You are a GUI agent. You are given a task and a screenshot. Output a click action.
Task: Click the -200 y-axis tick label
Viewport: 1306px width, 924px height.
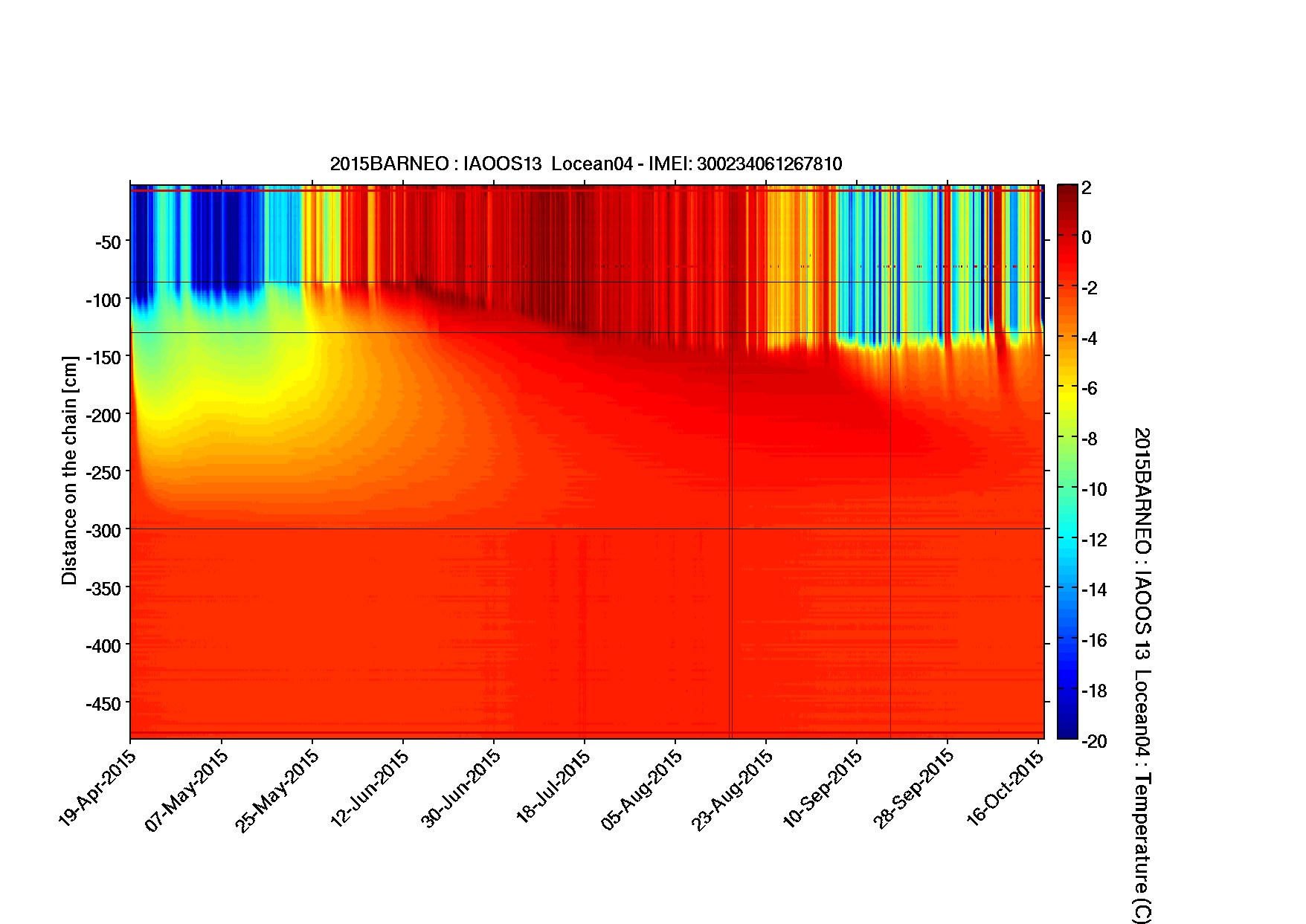point(104,415)
